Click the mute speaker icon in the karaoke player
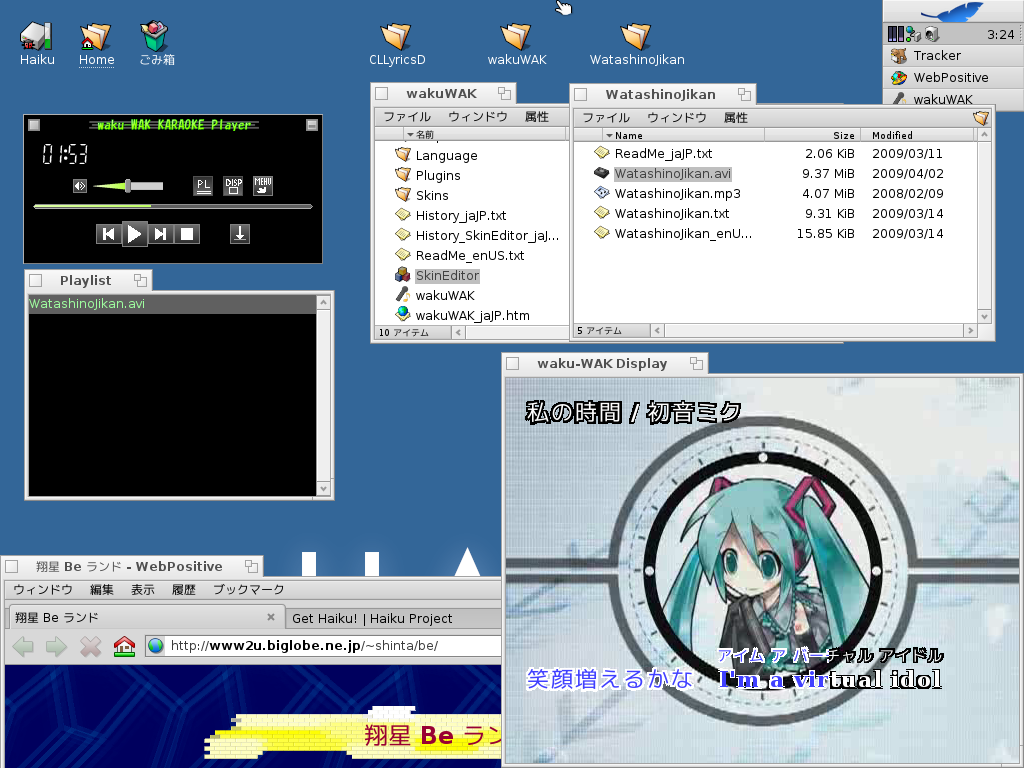This screenshot has width=1024, height=768. (80, 186)
